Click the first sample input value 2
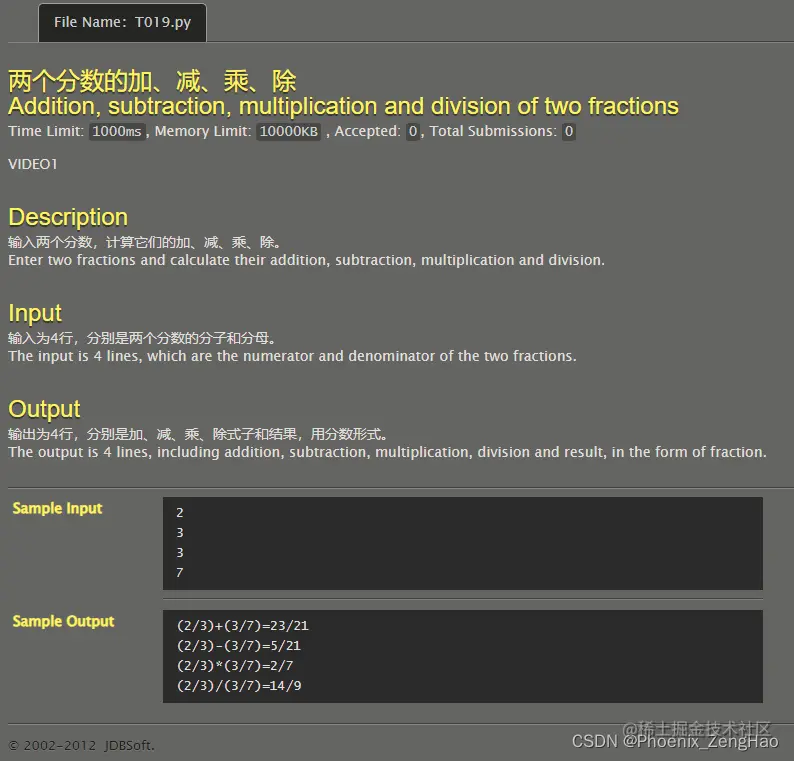Viewport: 794px width, 761px height. click(180, 512)
